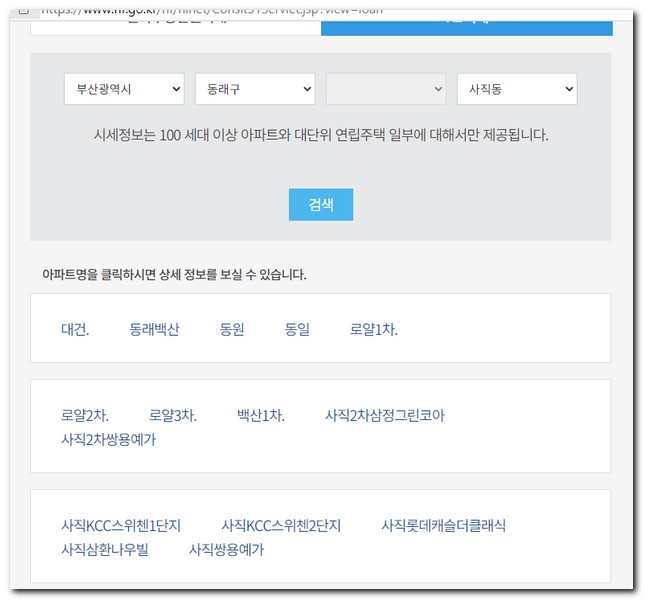The height and width of the screenshot is (600, 645).
Task: Open the 부산광역시 city dropdown
Action: [x=124, y=89]
